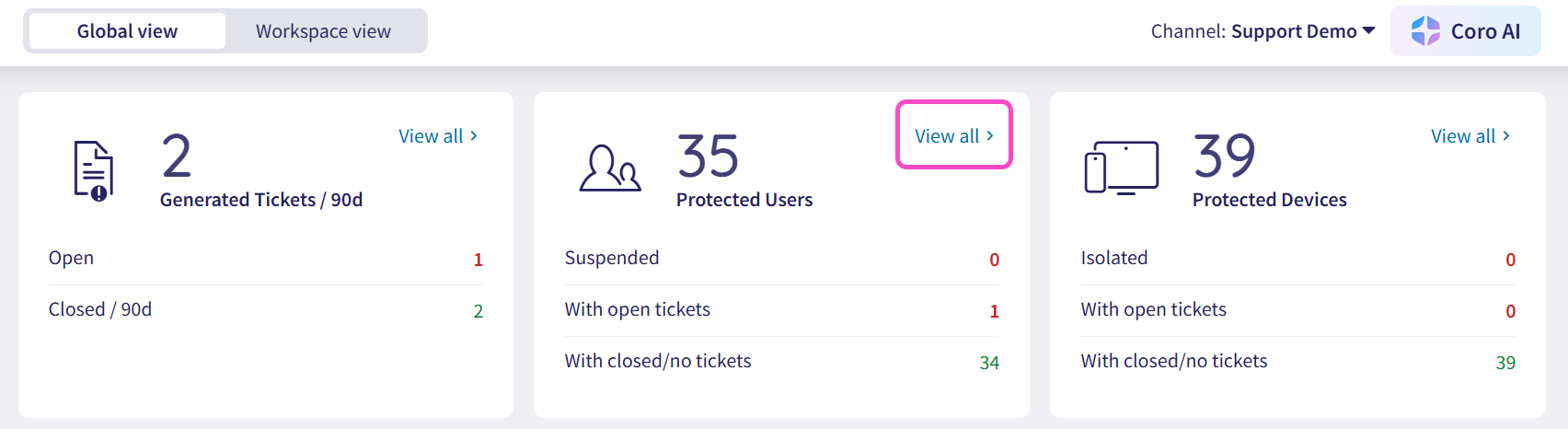This screenshot has height=429, width=1568.
Task: Click the Suspended users count
Action: coord(994,260)
